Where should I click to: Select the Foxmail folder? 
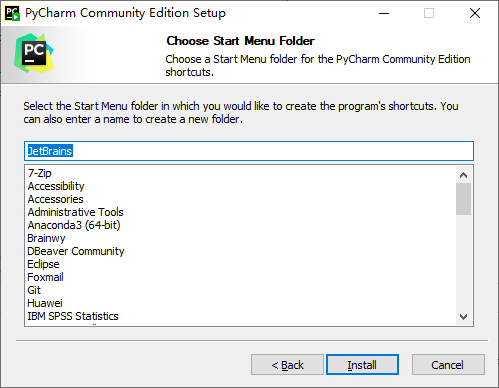tap(45, 277)
